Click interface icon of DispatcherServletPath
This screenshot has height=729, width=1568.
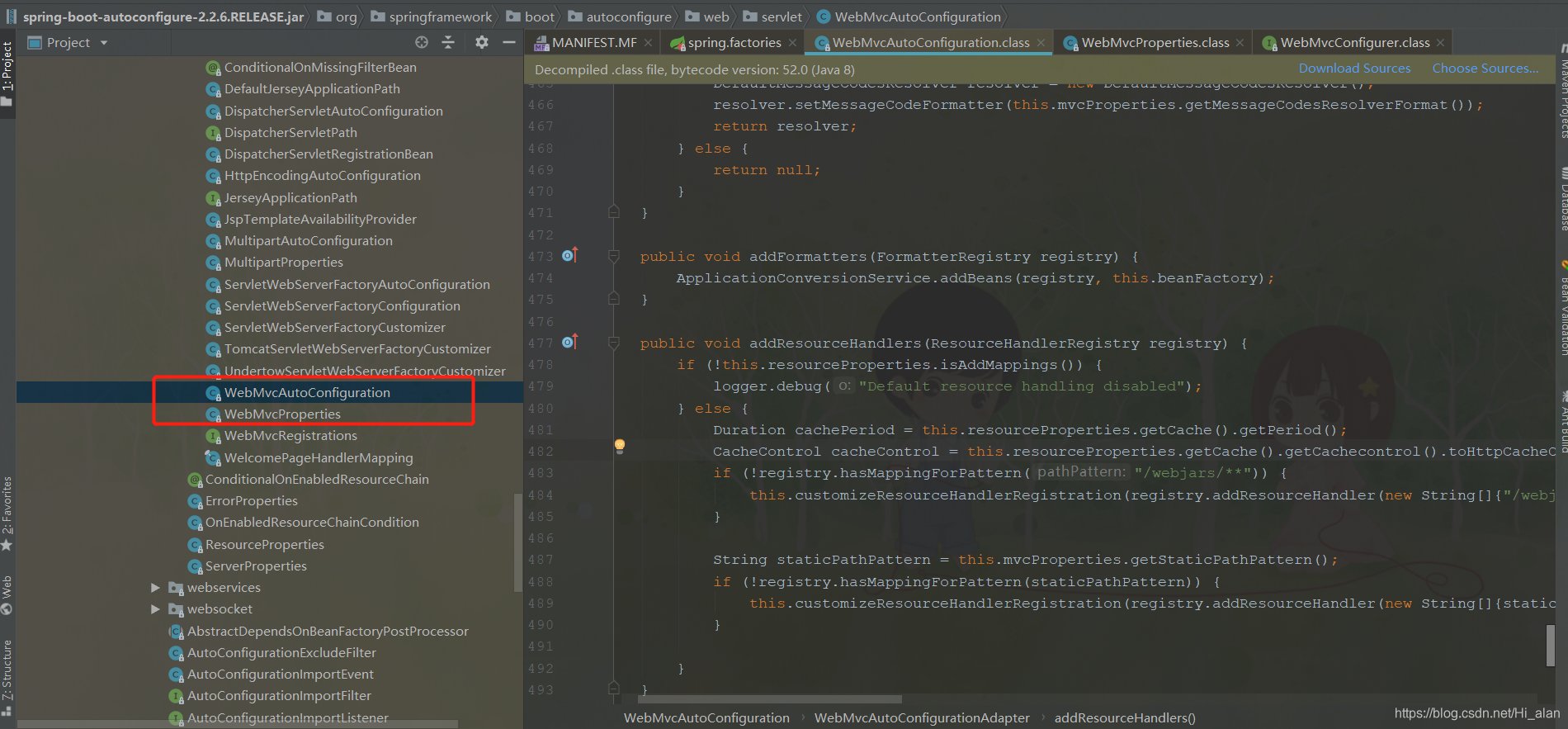coord(213,133)
